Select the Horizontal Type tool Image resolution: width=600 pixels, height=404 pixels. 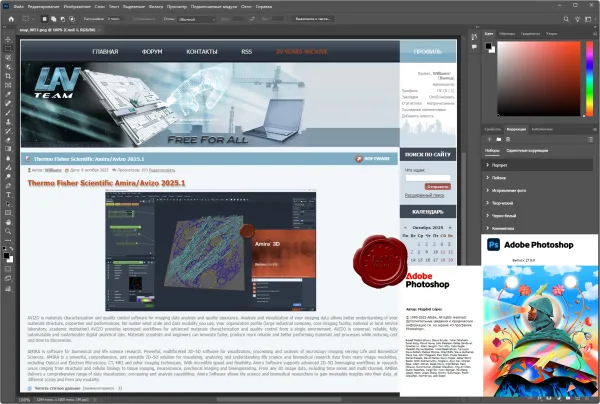[8, 195]
